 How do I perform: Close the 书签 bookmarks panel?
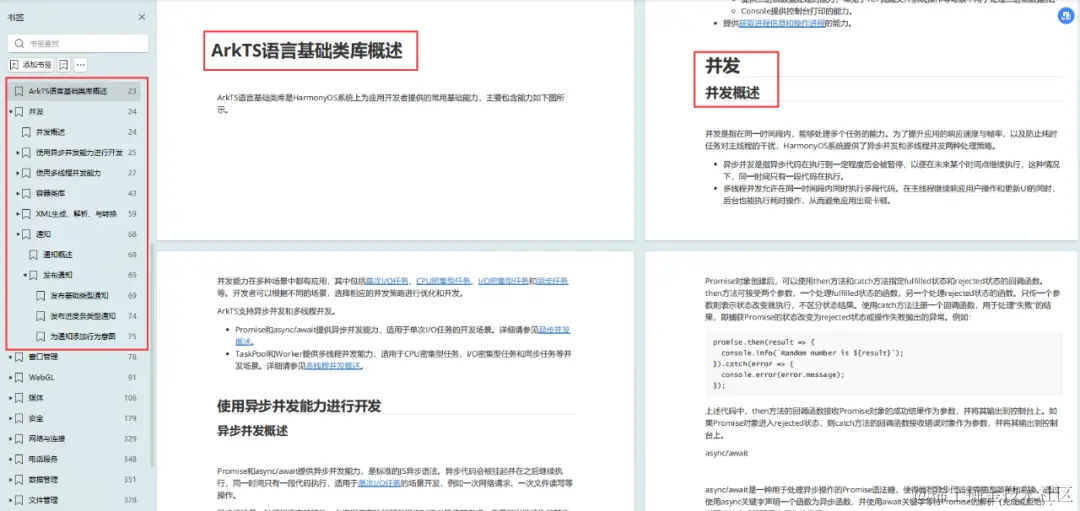pos(142,17)
